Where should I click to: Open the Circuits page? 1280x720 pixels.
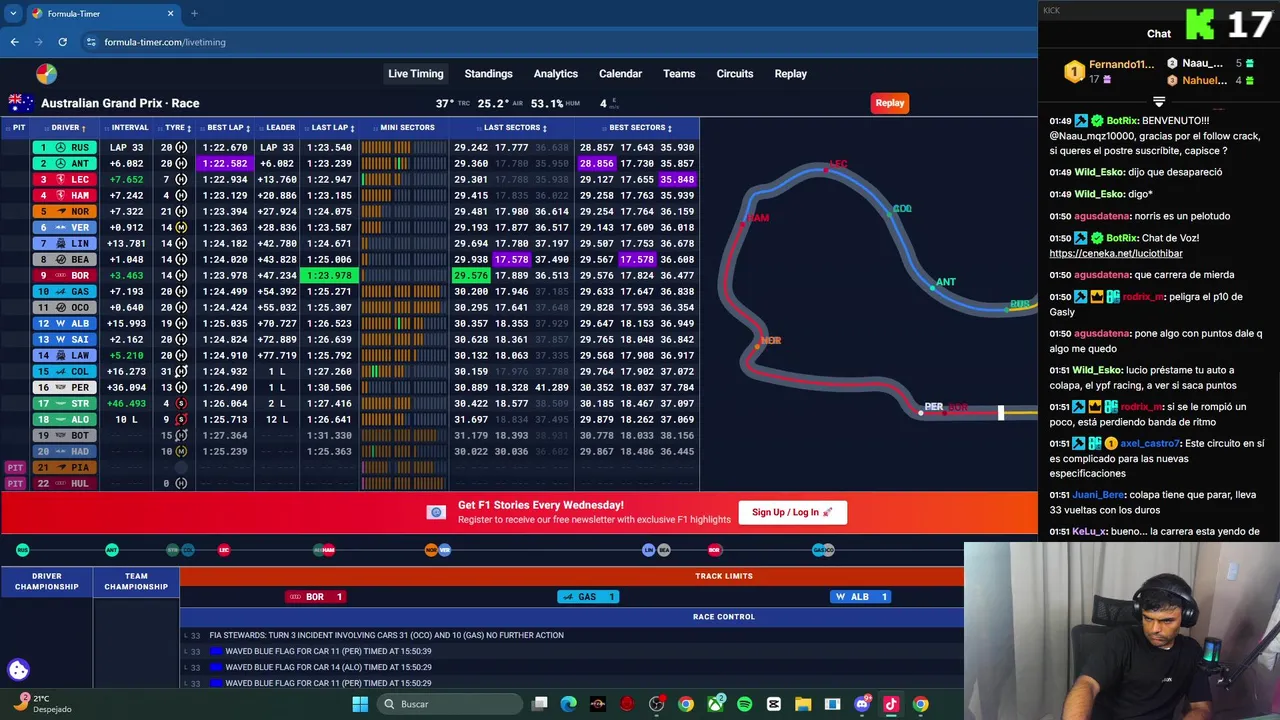click(734, 74)
